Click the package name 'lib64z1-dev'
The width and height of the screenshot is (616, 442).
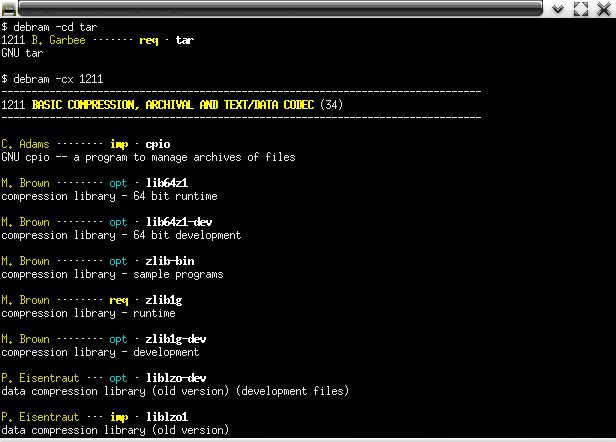pyautogui.click(x=179, y=222)
